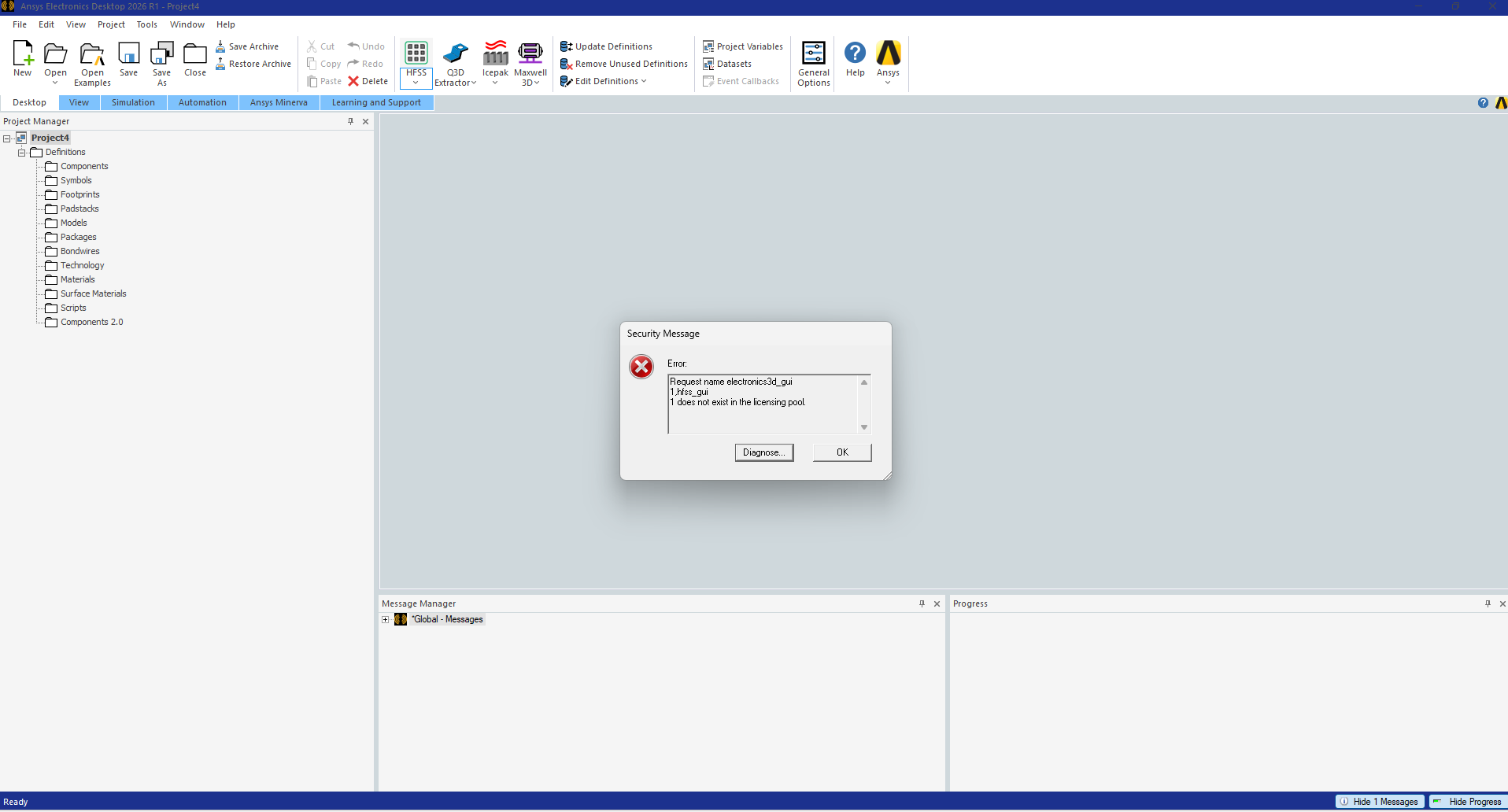The image size is (1508, 812).
Task: Open Datasets
Action: point(727,64)
